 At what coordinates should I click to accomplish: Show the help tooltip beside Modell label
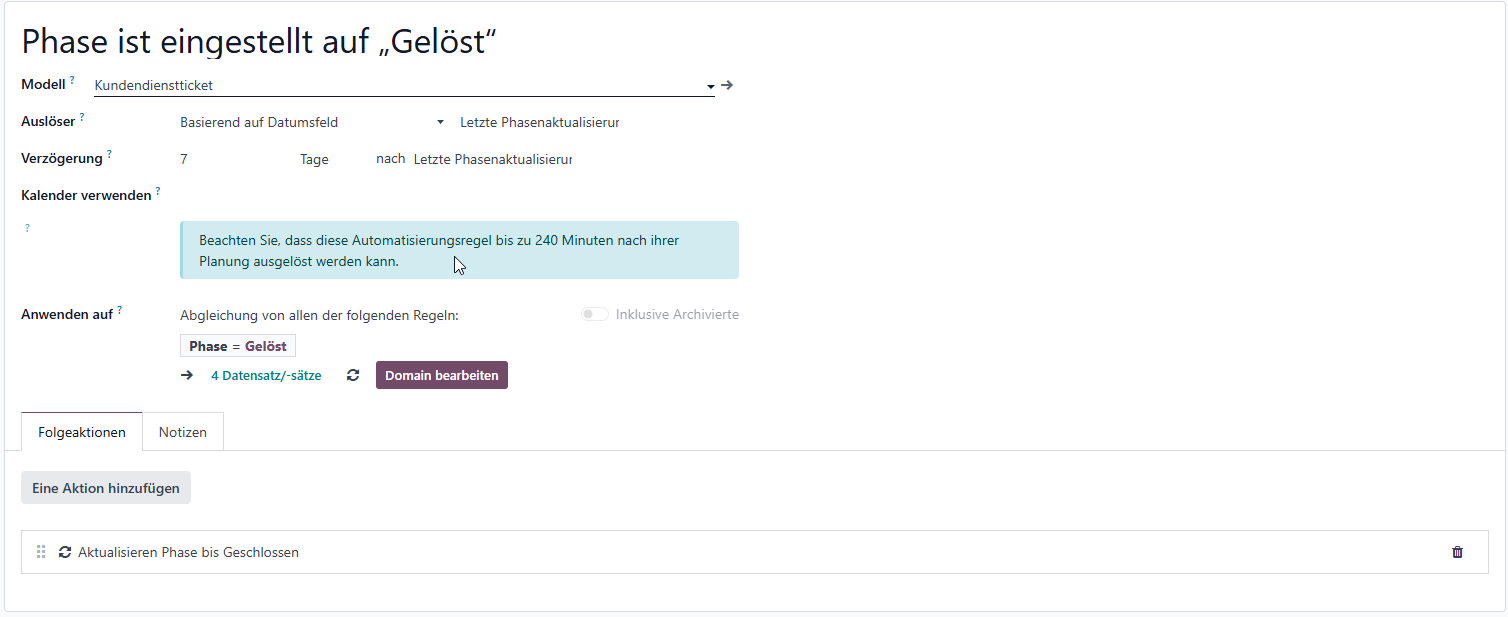pyautogui.click(x=72, y=80)
